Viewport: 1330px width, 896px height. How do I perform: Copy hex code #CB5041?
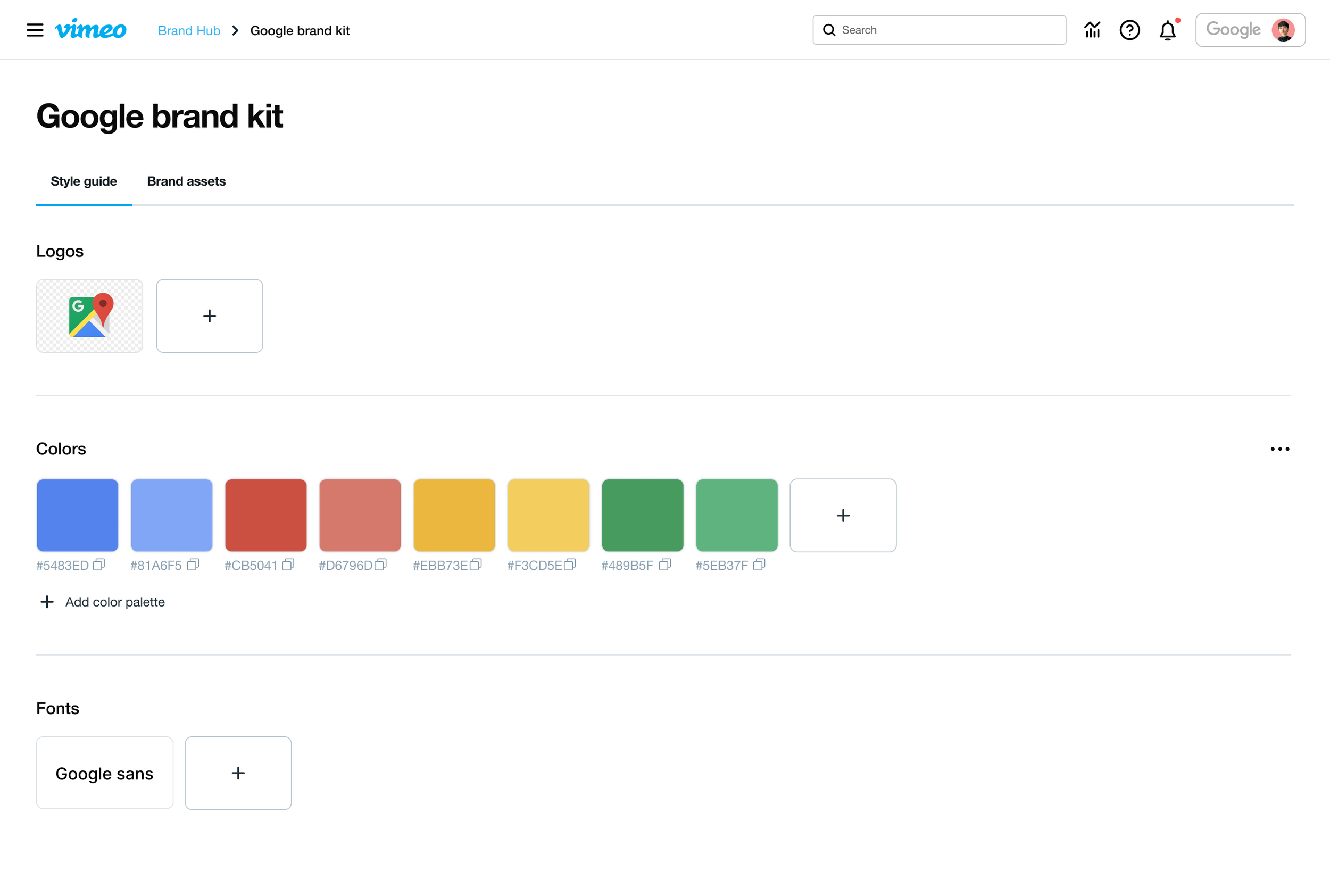(288, 565)
